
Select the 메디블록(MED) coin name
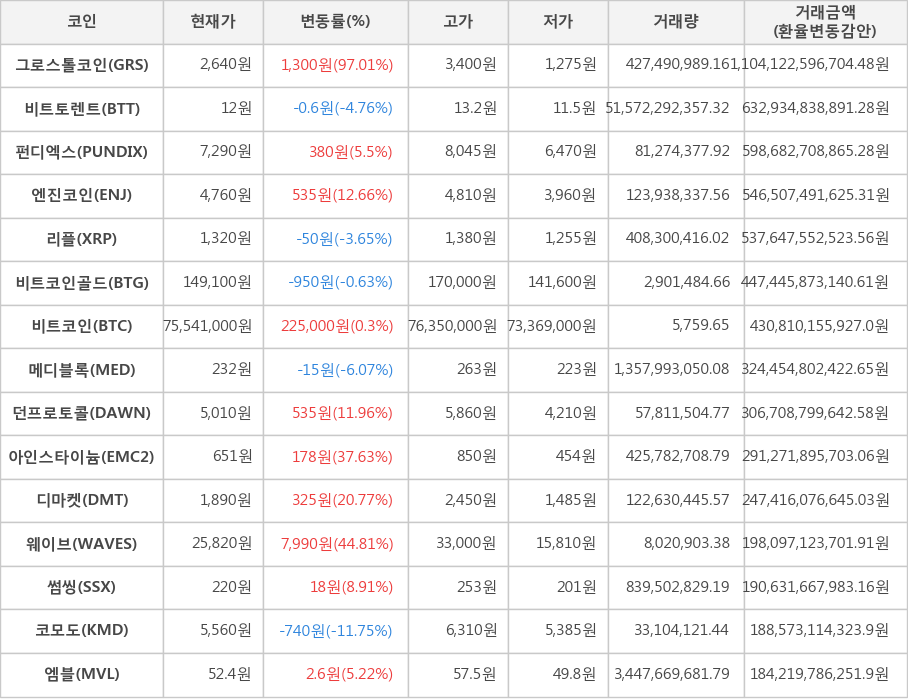(82, 370)
